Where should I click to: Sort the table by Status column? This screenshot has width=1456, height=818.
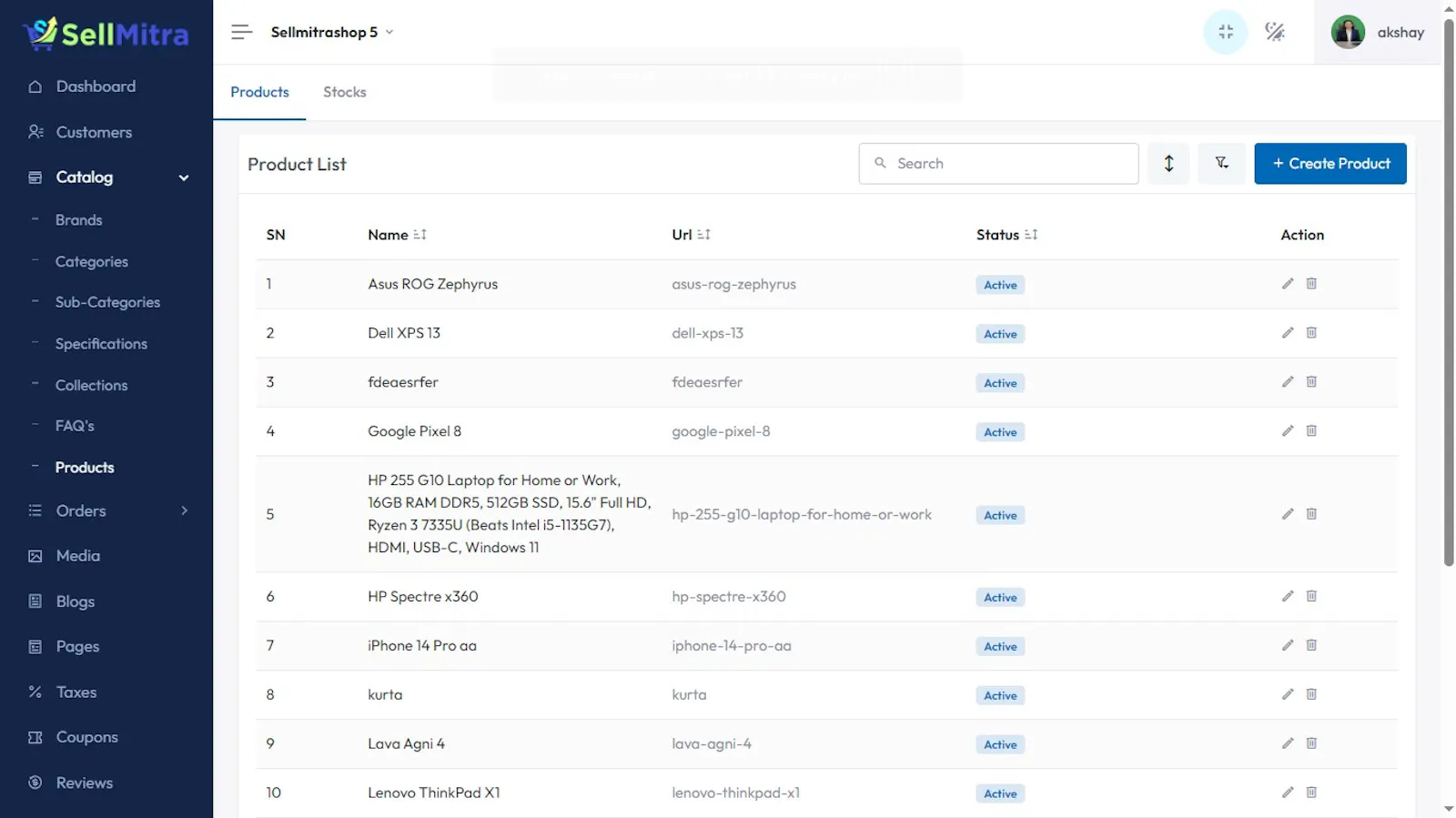tap(1030, 235)
